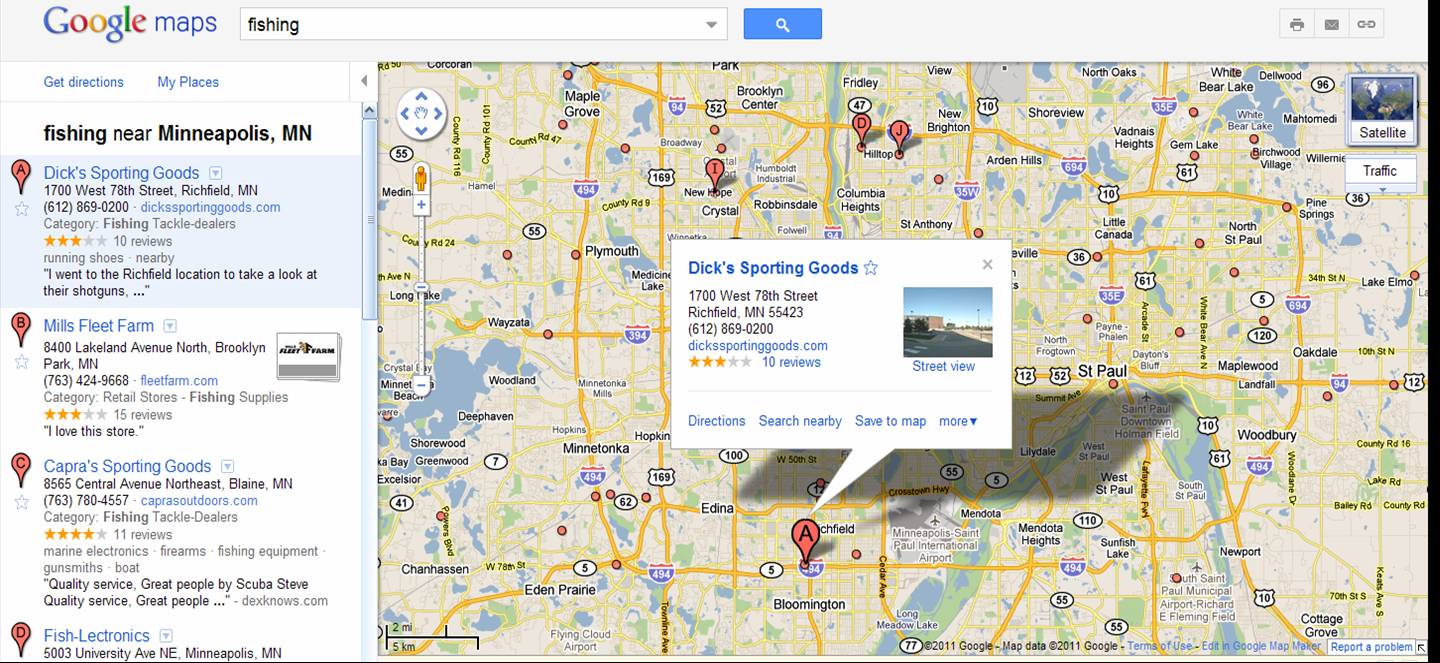Open the Street view thumbnail image
1440x663 pixels.
click(x=947, y=322)
